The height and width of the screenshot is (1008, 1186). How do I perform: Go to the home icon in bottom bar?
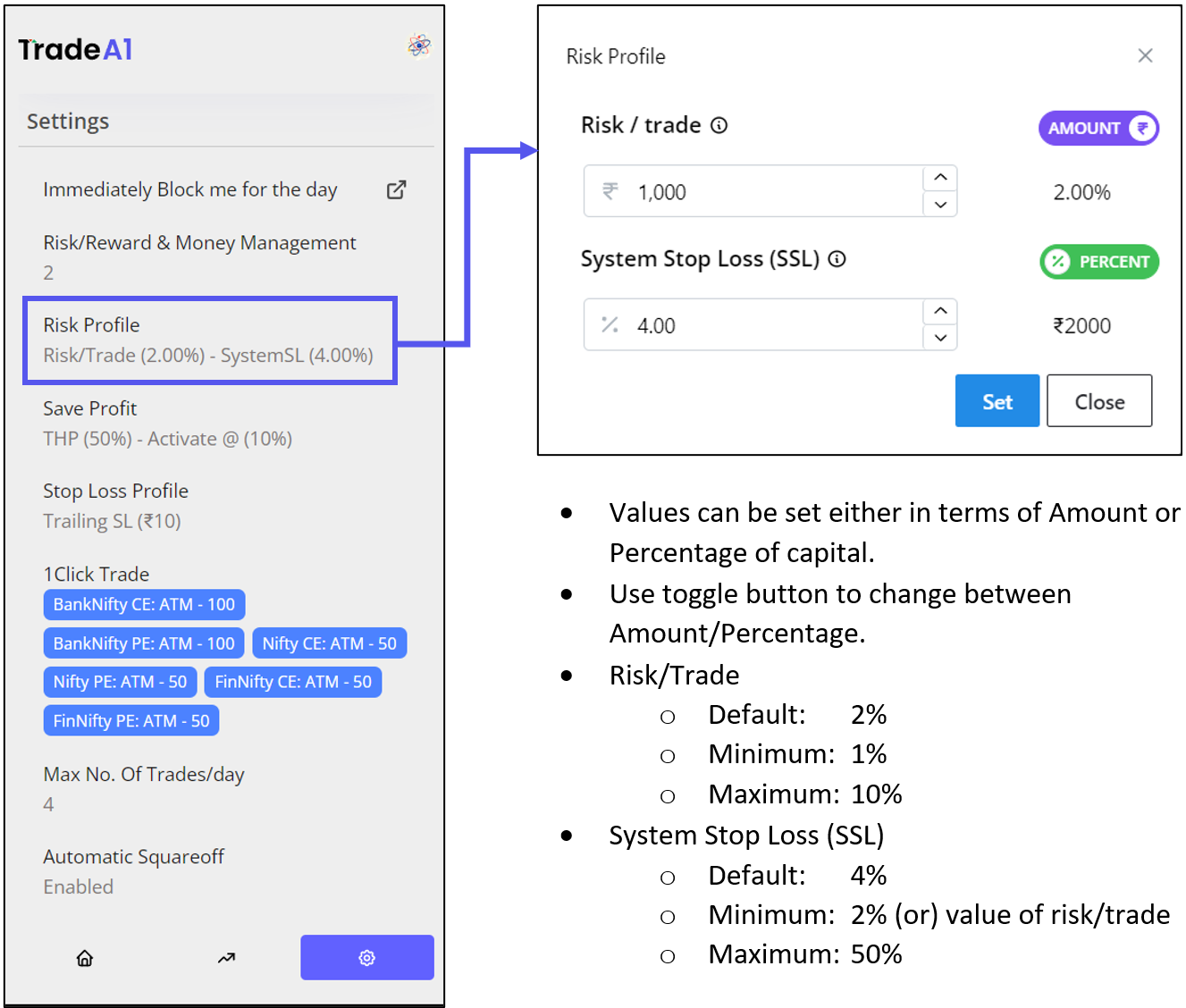coord(85,958)
